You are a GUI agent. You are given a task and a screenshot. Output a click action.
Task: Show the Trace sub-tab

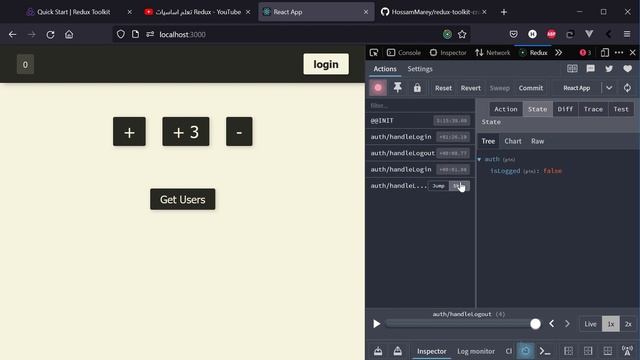pyautogui.click(x=593, y=109)
